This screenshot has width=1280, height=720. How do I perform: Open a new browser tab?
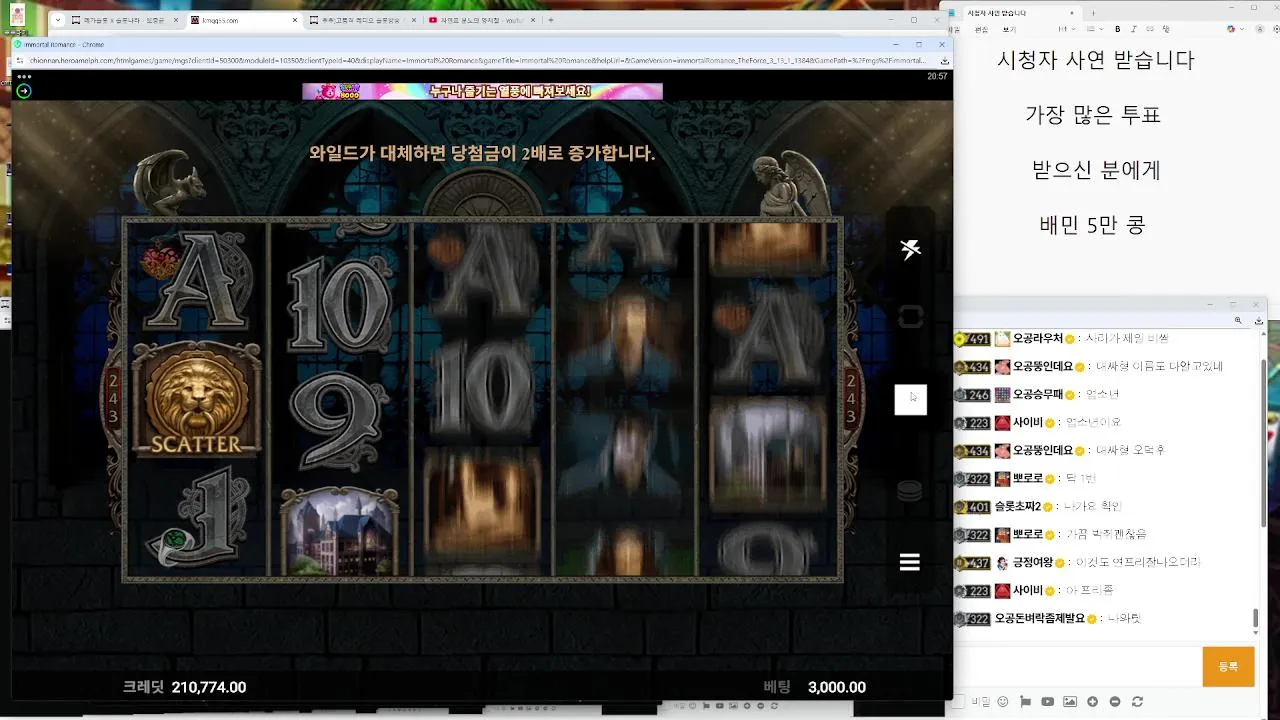pyautogui.click(x=550, y=20)
